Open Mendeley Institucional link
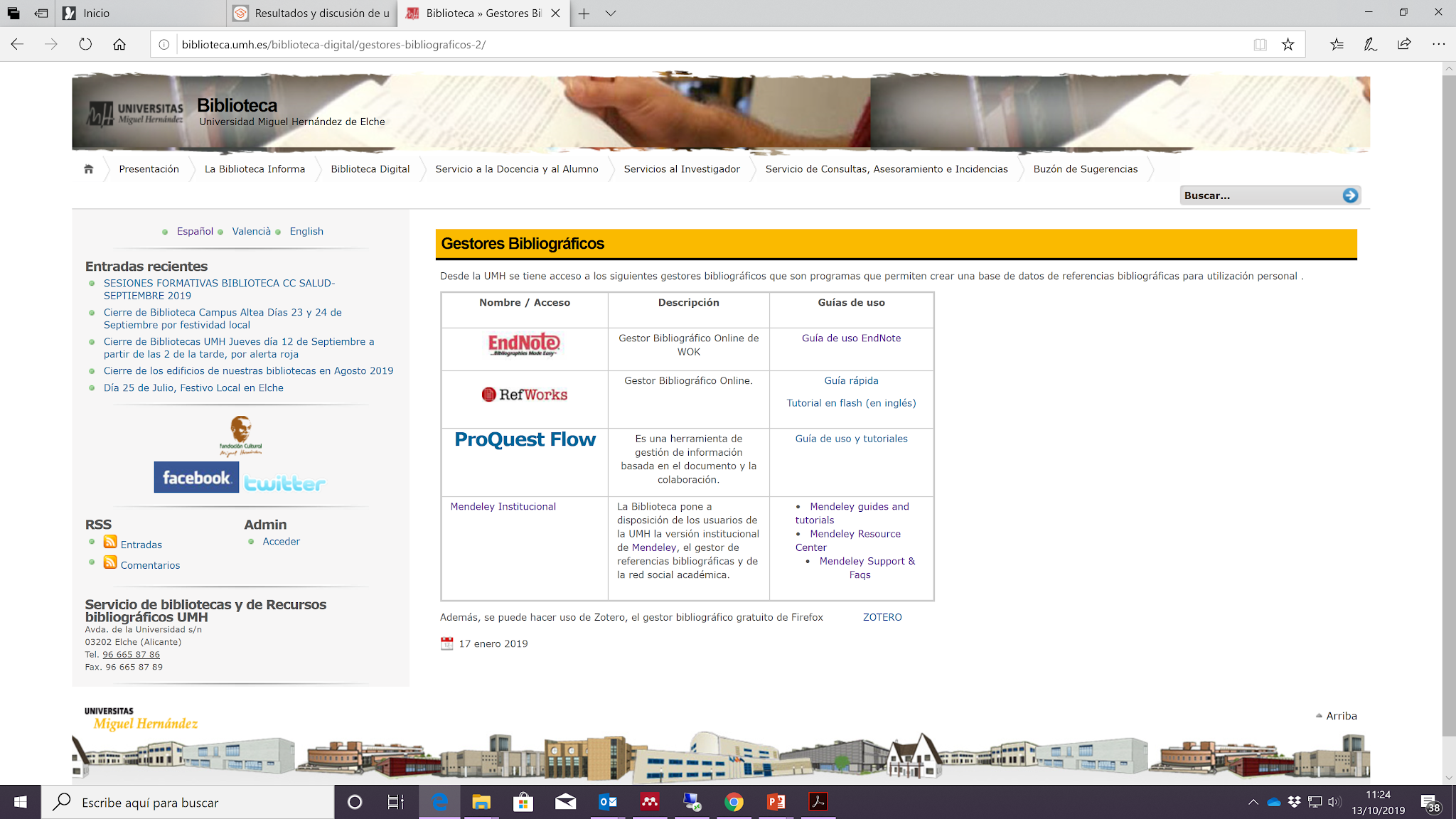 click(x=503, y=506)
